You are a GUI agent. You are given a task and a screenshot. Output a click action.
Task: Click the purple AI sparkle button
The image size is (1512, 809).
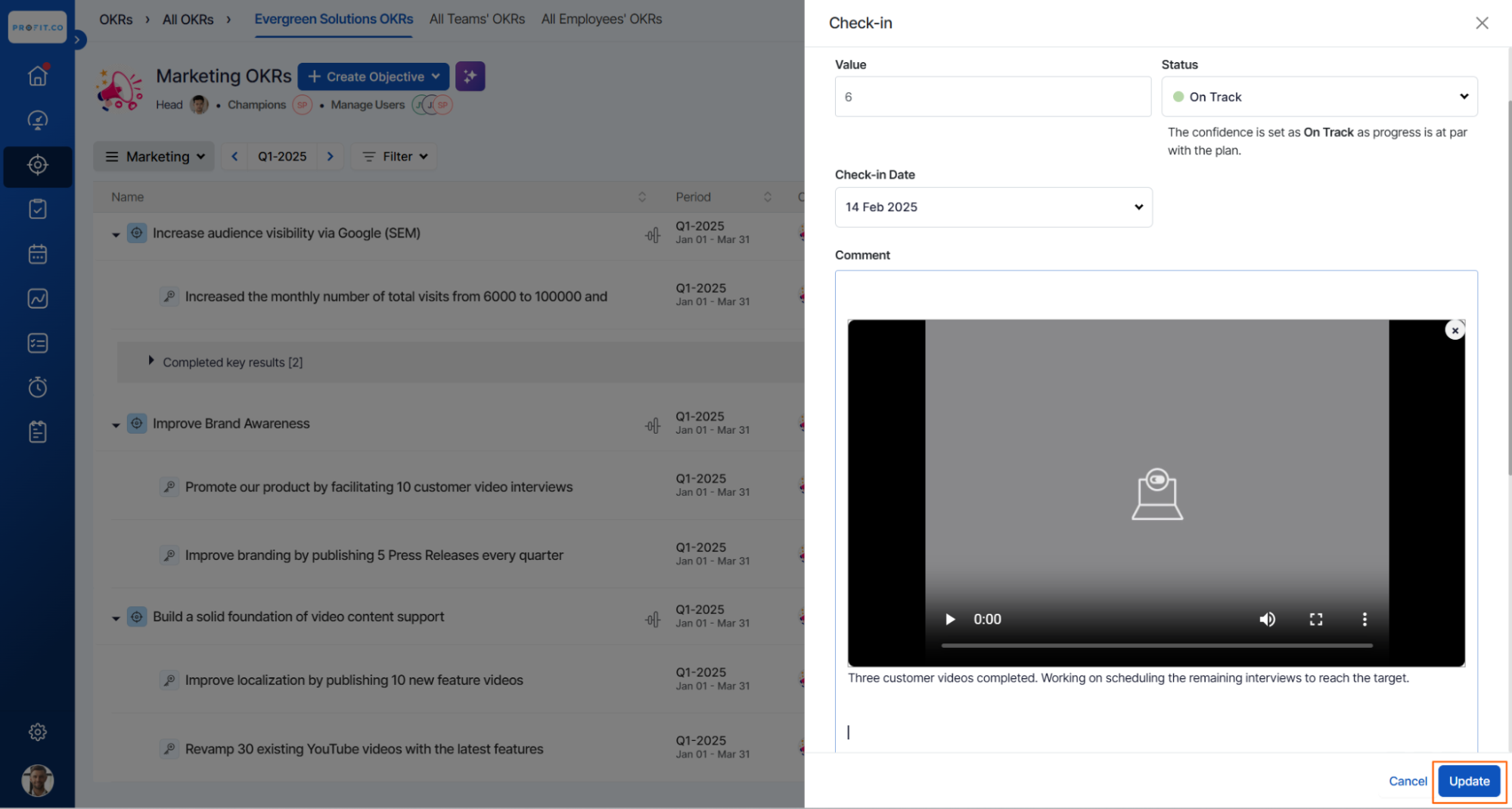[x=470, y=76]
